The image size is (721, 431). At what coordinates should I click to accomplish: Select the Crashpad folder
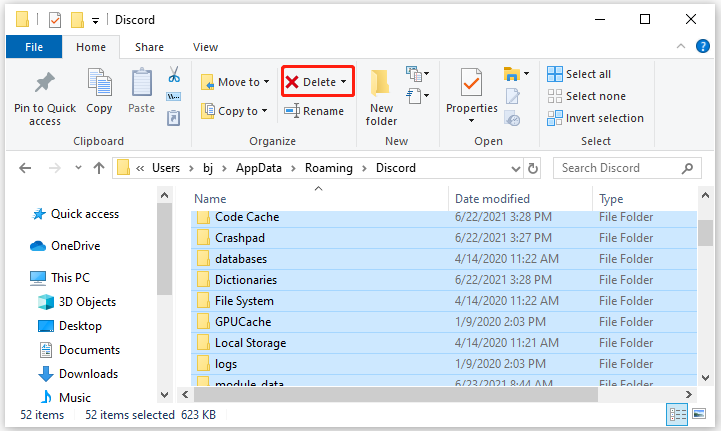tap(444, 238)
